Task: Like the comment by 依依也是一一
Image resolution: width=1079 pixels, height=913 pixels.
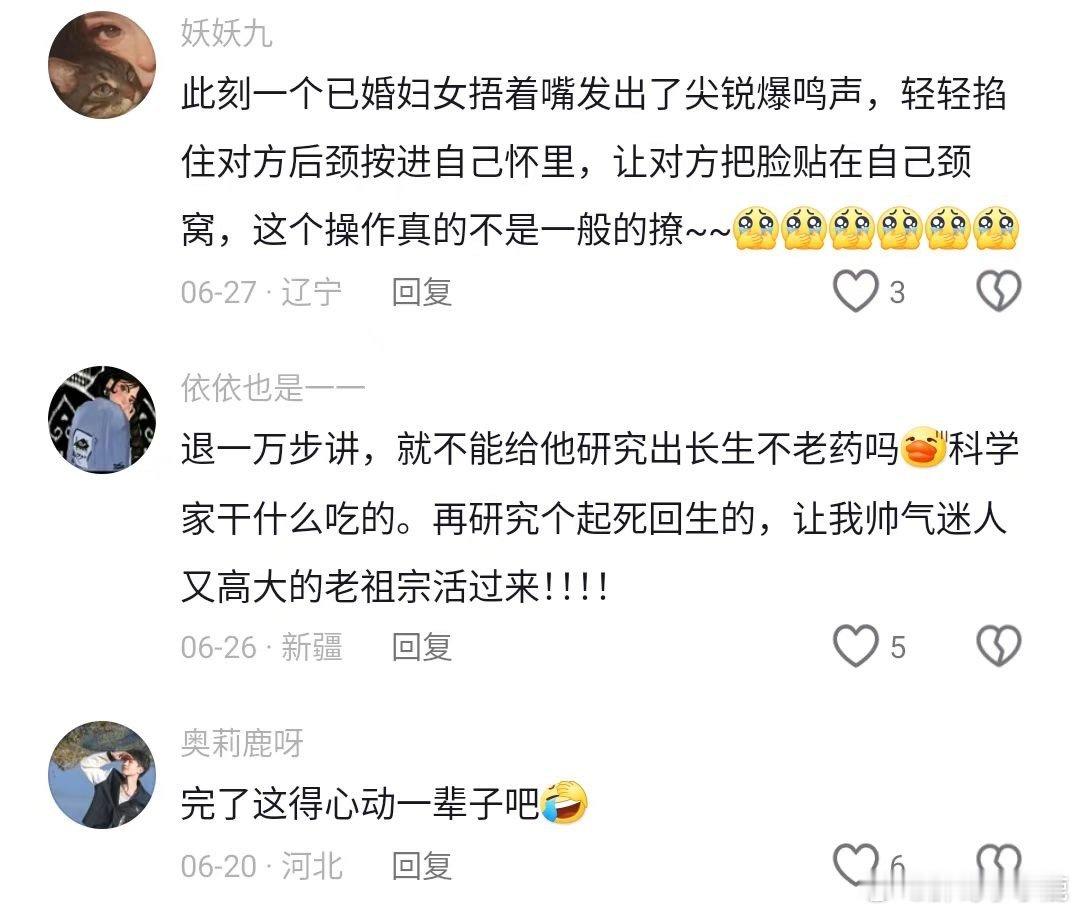Action: click(x=855, y=646)
